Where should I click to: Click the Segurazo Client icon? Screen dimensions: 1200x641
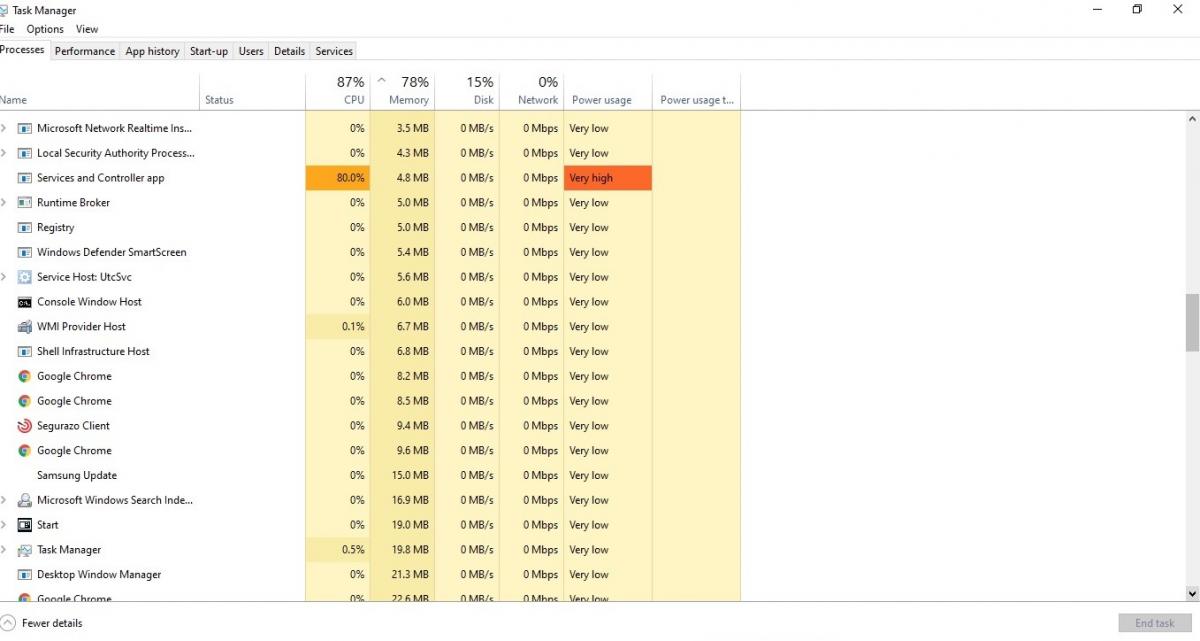click(x=25, y=426)
